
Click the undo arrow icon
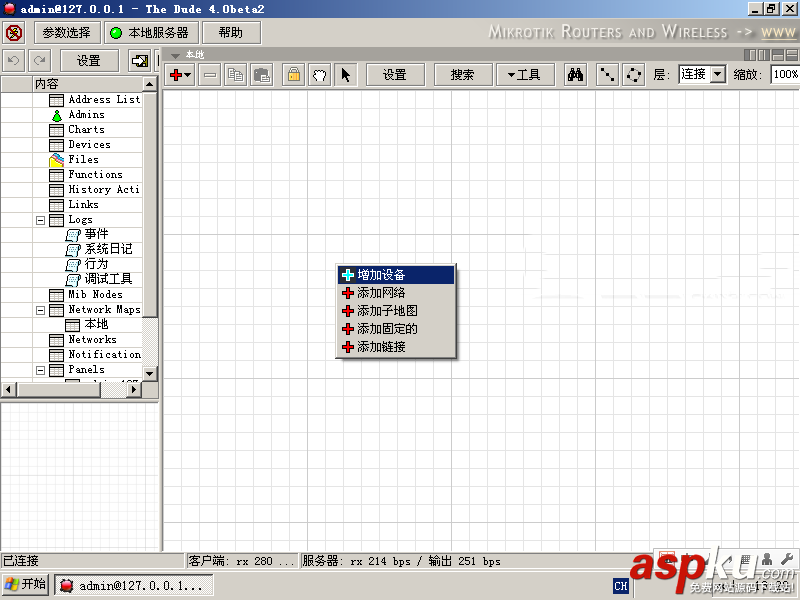click(14, 61)
